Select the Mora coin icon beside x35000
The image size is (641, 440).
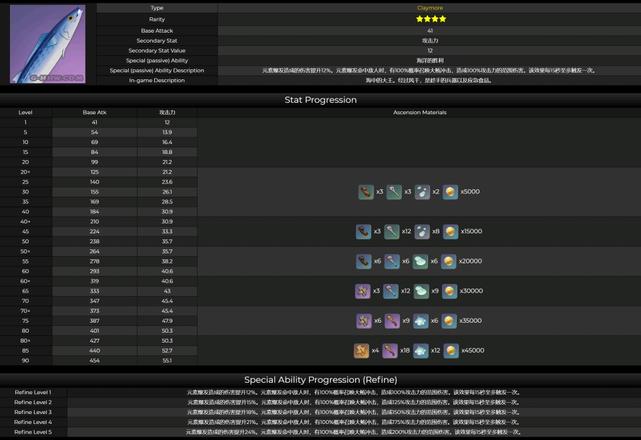click(450, 321)
